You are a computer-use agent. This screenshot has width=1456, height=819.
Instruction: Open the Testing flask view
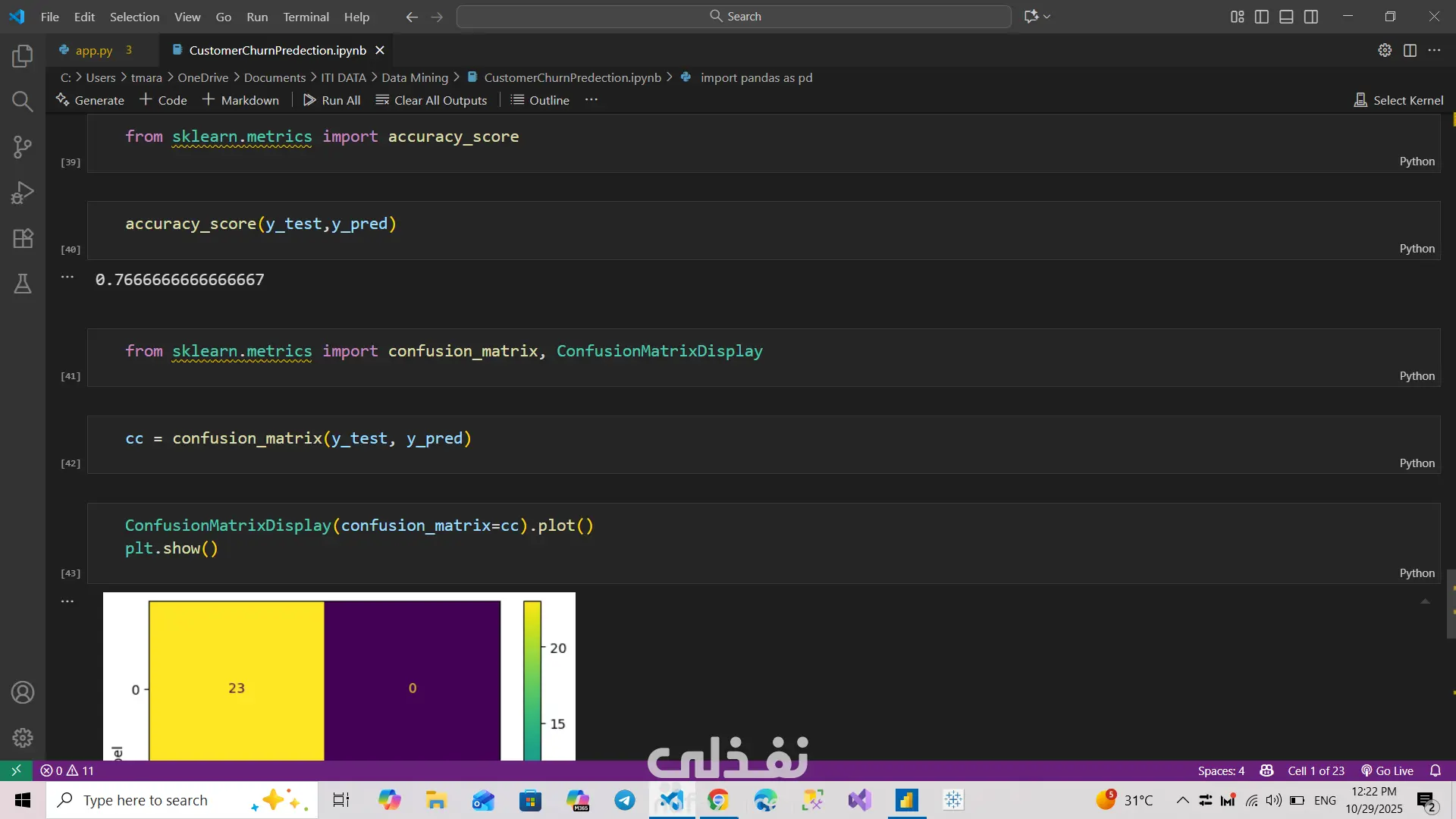[23, 284]
